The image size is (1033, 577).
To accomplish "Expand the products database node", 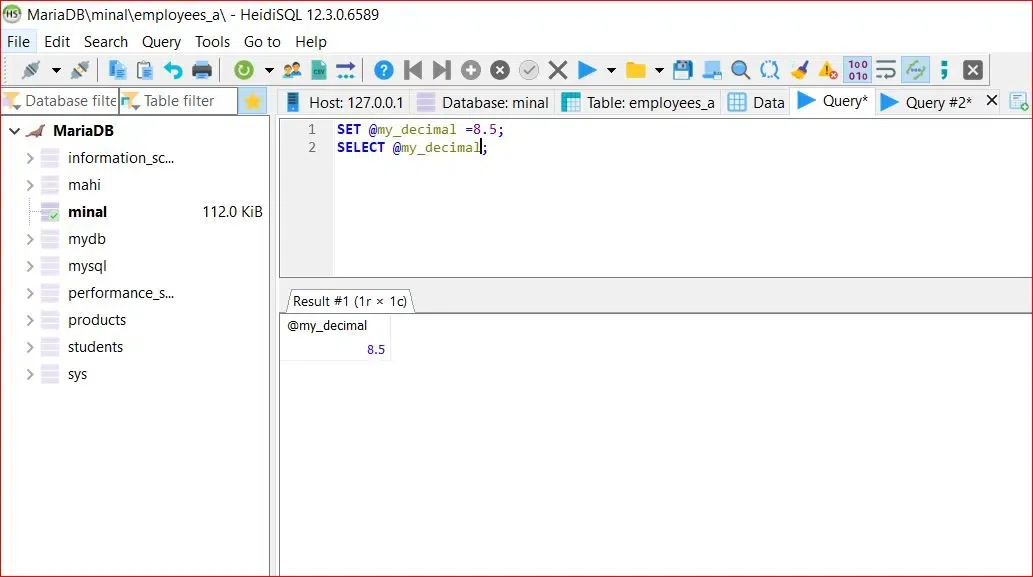I will coord(30,320).
